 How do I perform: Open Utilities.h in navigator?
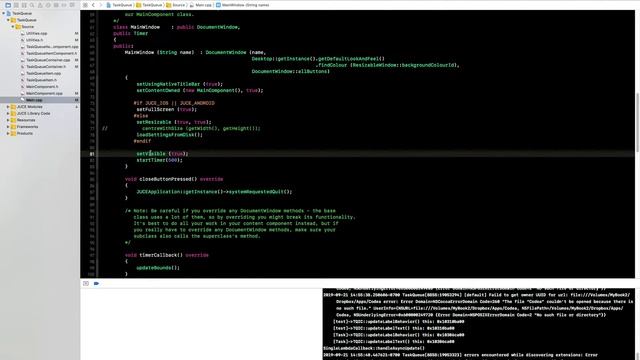[x=34, y=40]
